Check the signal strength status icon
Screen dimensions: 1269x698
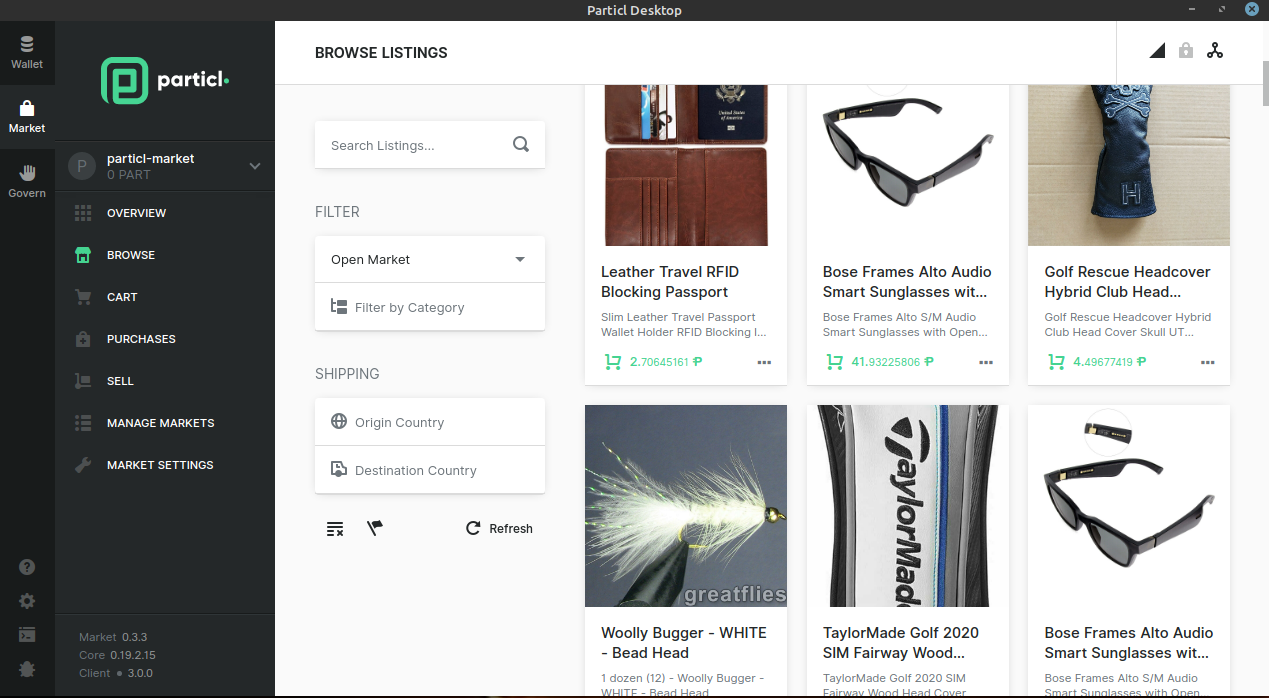click(1157, 51)
